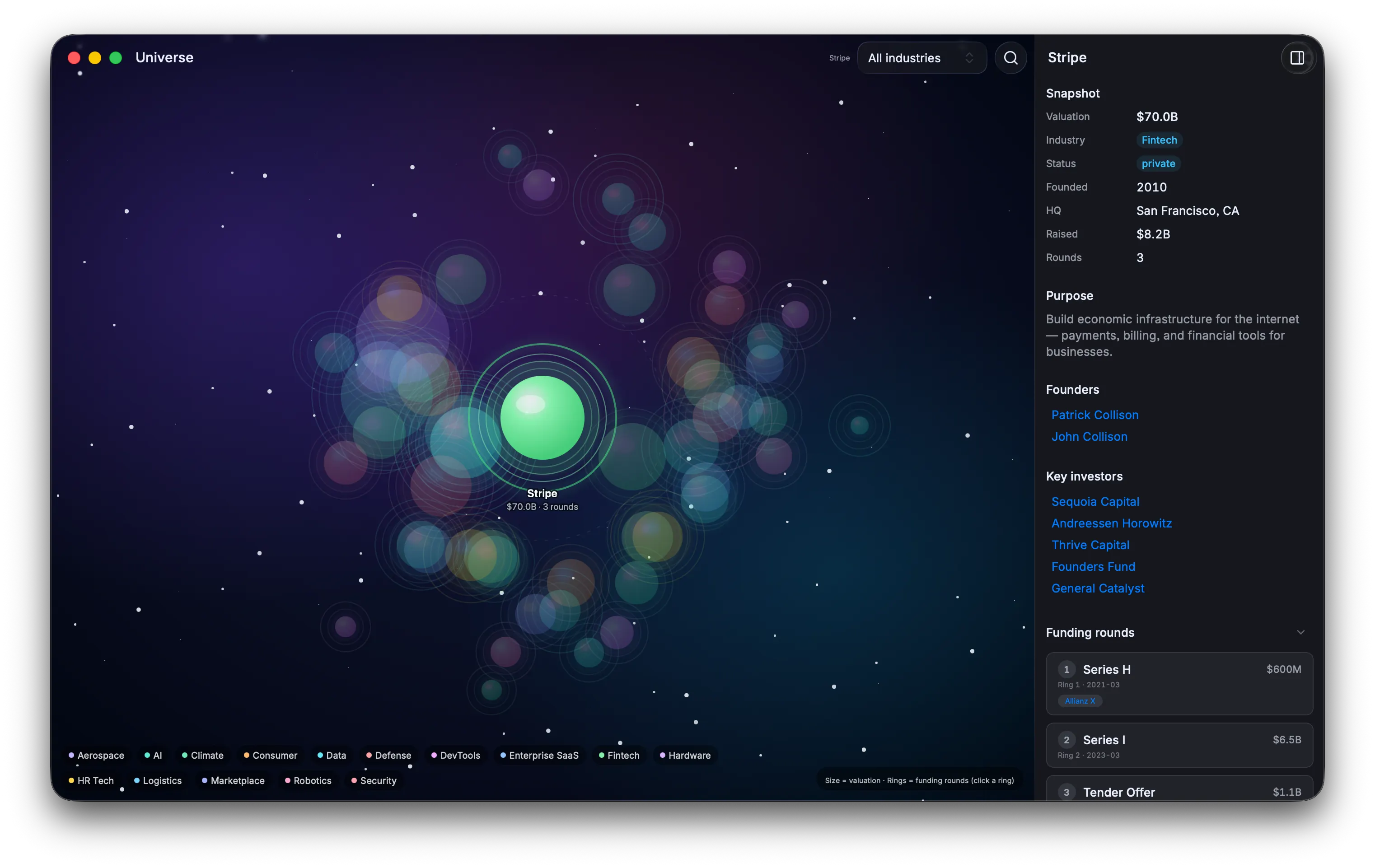Filter by Data legend chip
Viewport: 1375px width, 868px height.
coord(332,756)
